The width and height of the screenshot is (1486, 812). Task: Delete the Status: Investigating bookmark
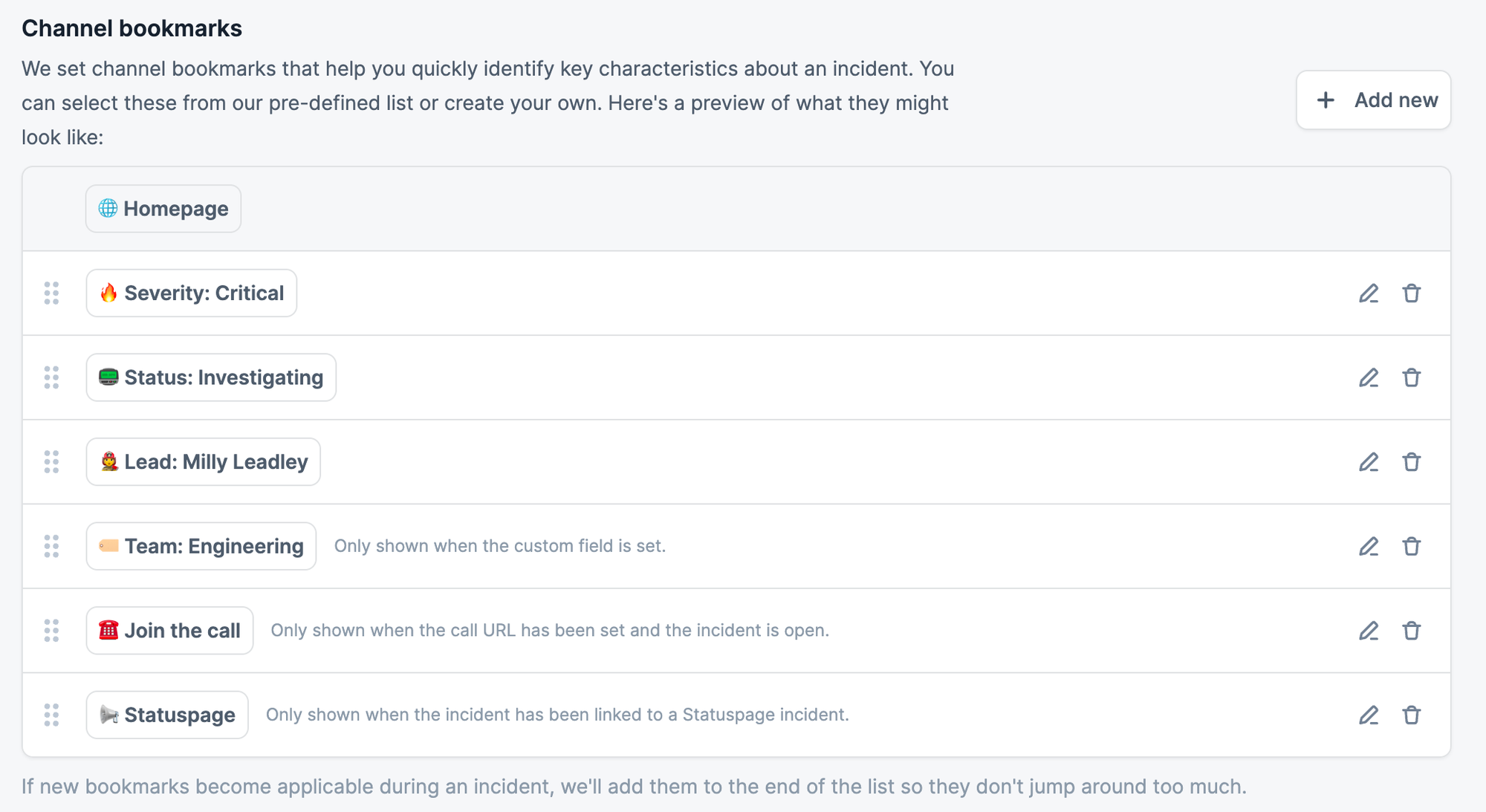1412,378
